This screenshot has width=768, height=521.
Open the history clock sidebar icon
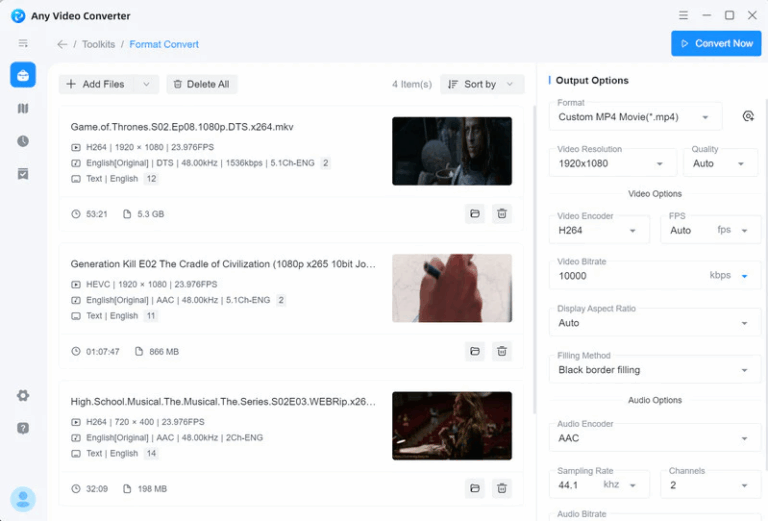click(x=23, y=141)
